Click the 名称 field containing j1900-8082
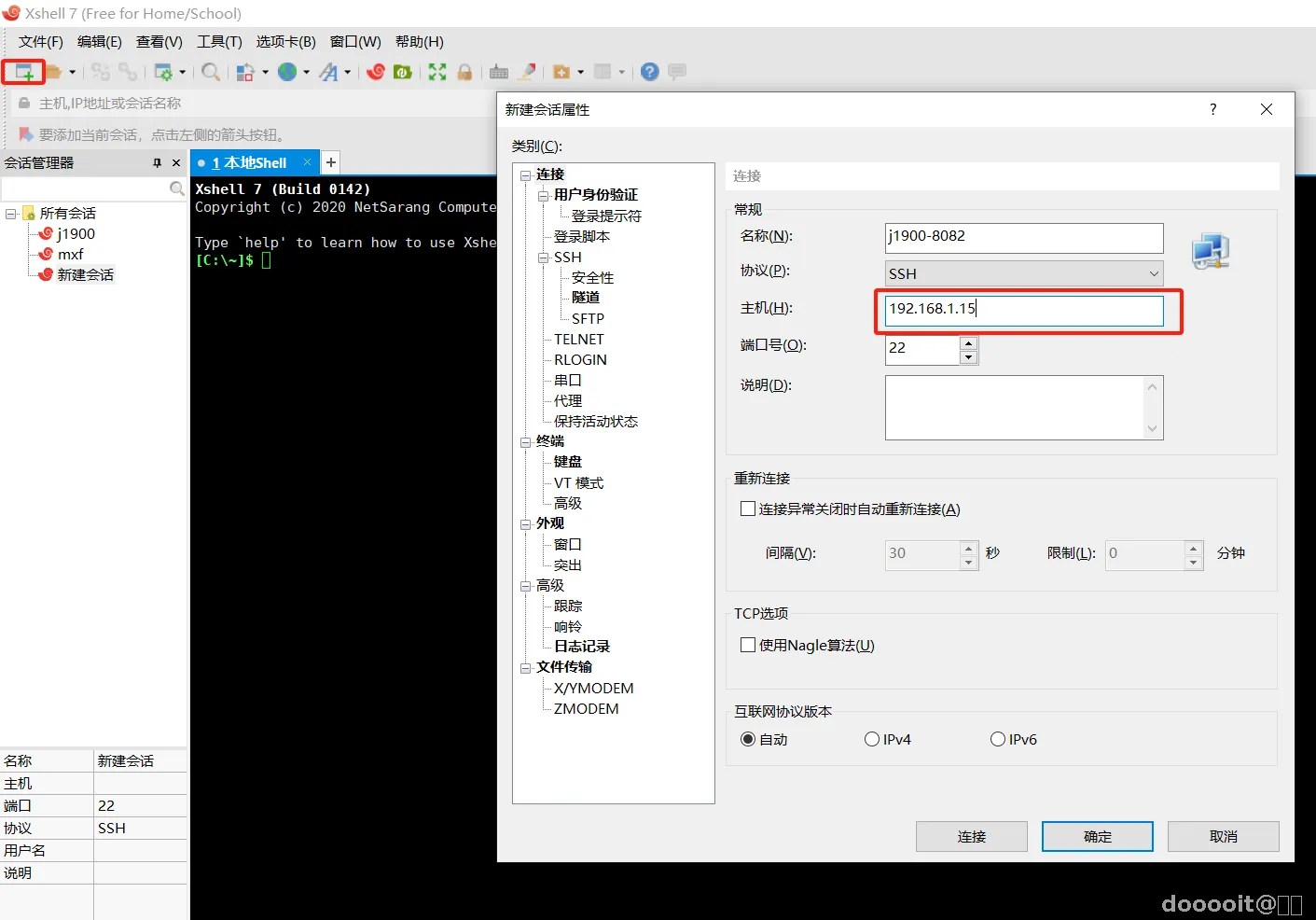This screenshot has width=1316, height=920. [1024, 238]
